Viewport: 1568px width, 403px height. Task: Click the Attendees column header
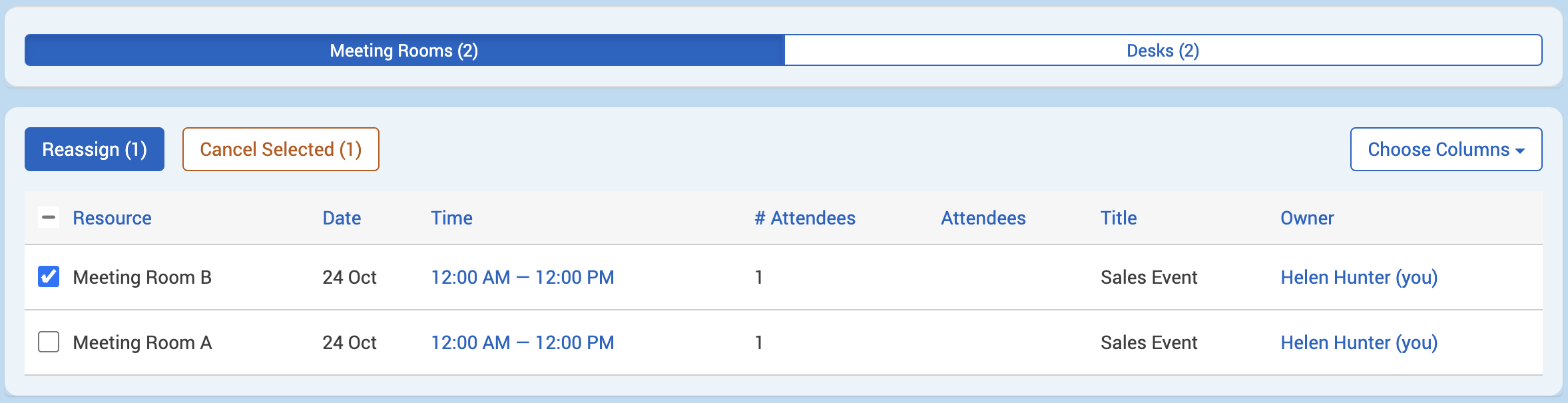(983, 218)
